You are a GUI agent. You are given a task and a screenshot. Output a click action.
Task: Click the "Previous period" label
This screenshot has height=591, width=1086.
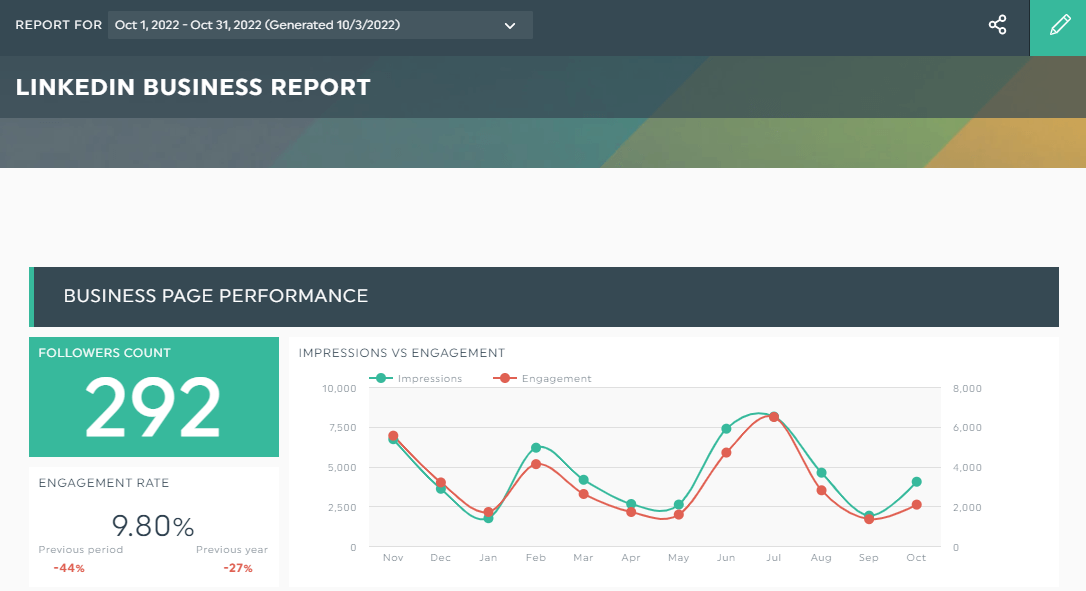[80, 549]
